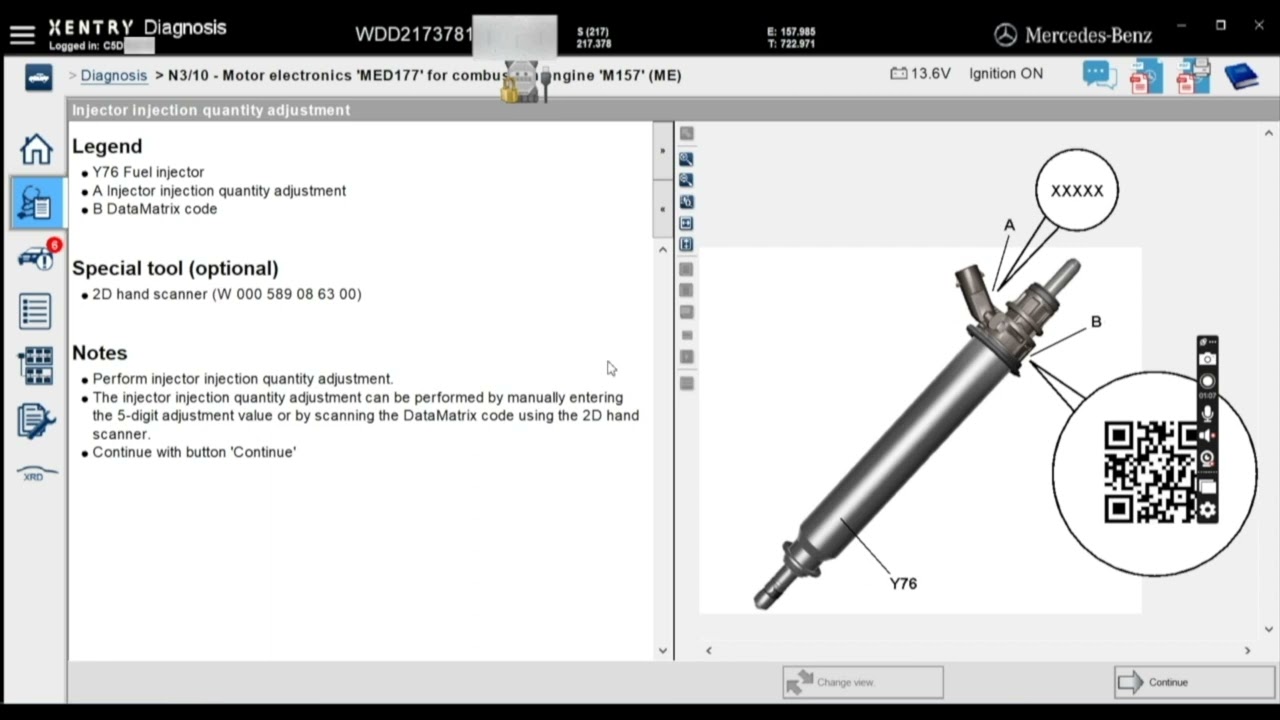Click the 'Injector injection quantity adjustment' title bar
The image size is (1280, 720).
pyautogui.click(x=673, y=110)
